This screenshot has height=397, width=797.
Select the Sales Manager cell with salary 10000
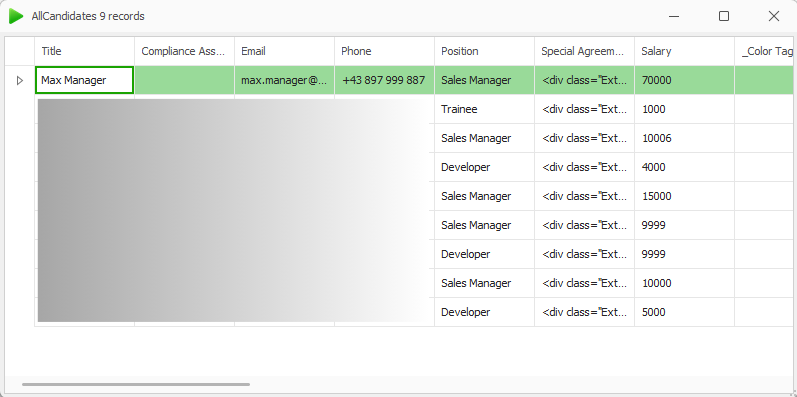(484, 283)
